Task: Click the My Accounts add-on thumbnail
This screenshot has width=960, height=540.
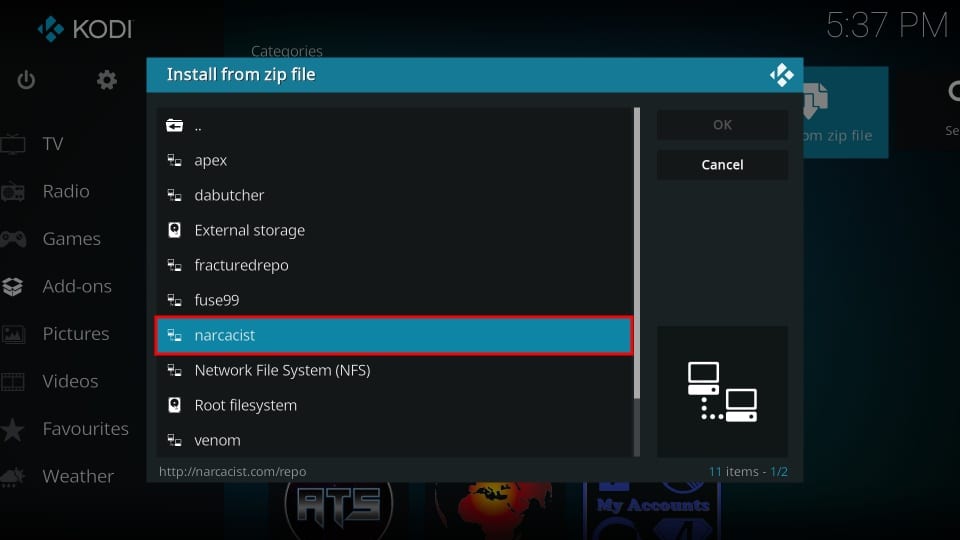Action: coord(653,511)
